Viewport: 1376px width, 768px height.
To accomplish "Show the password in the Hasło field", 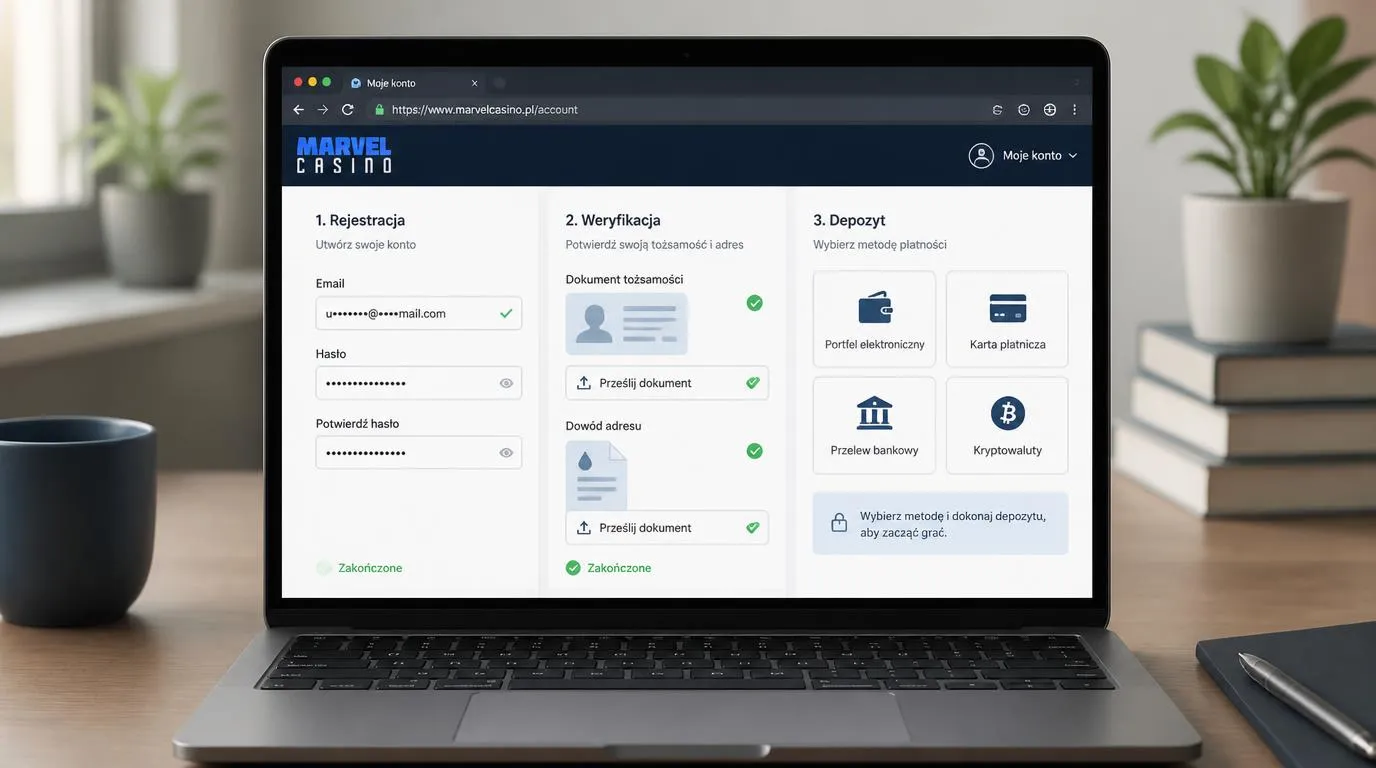I will pos(506,383).
